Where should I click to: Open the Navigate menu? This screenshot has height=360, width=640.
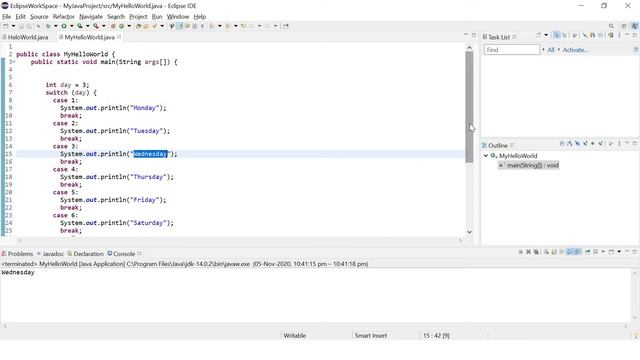[91, 16]
